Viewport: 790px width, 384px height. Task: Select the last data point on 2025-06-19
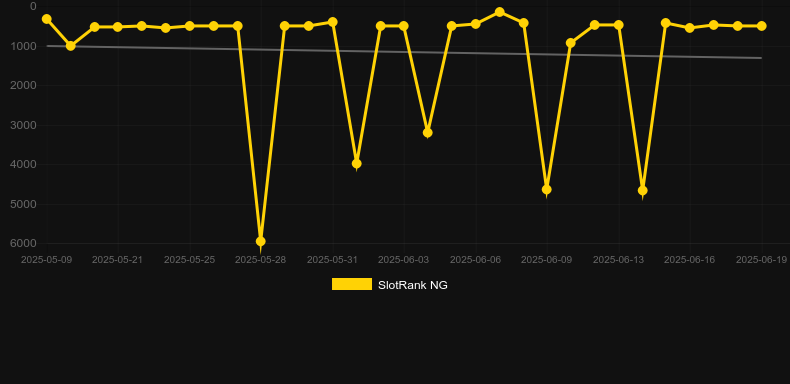point(761,26)
